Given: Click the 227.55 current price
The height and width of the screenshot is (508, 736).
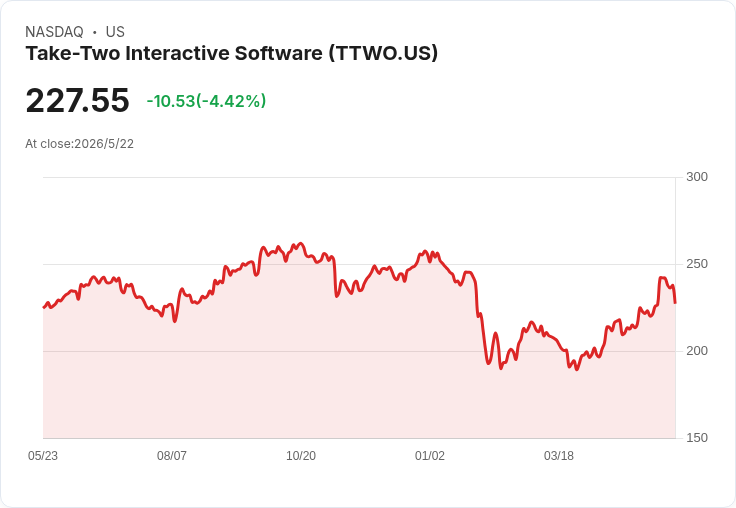Looking at the screenshot, I should coord(77,100).
